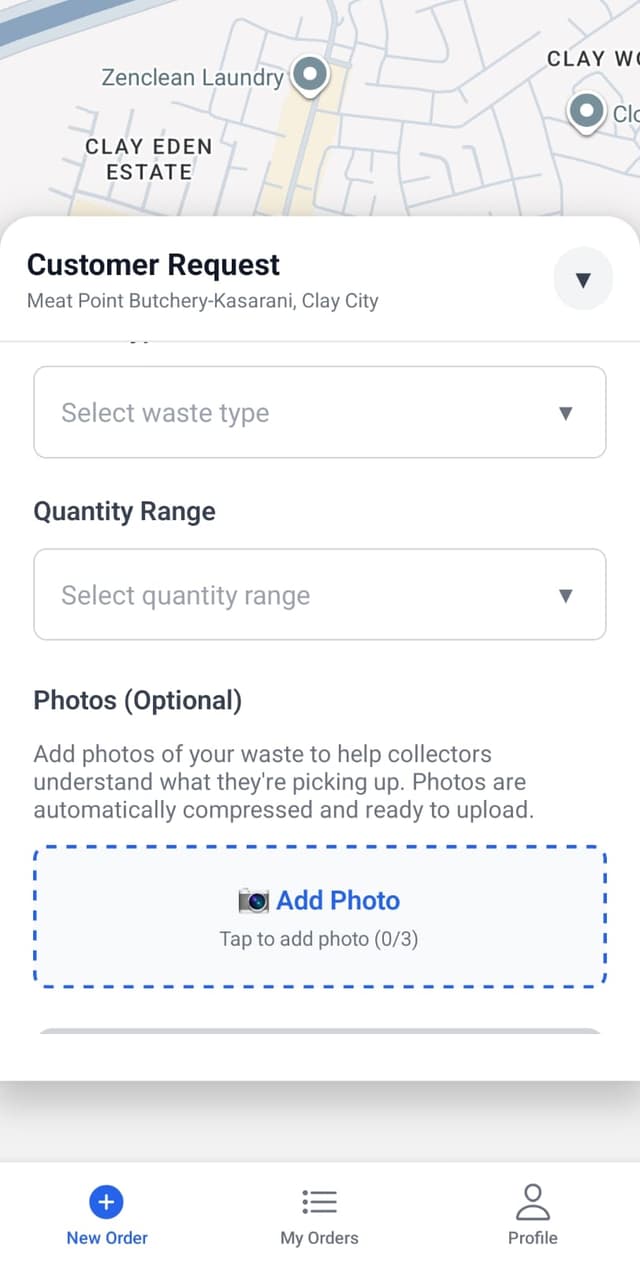The width and height of the screenshot is (640, 1261).
Task: Collapse the Customer Request sheet with the chevron
Action: (582, 280)
